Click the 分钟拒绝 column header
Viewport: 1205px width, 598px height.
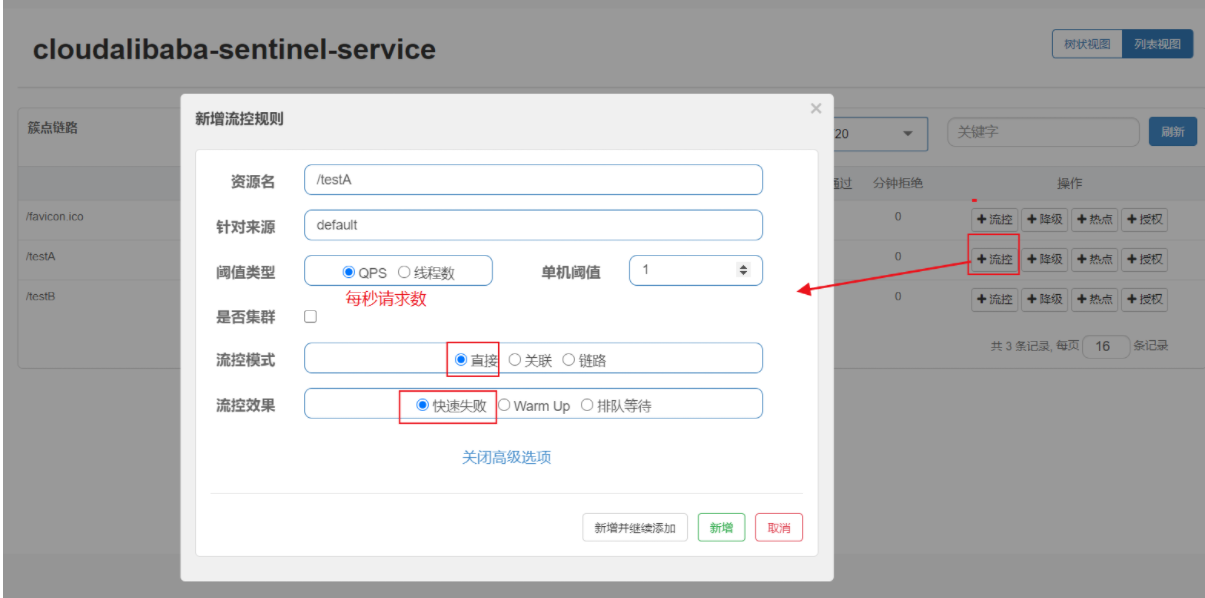click(x=898, y=183)
